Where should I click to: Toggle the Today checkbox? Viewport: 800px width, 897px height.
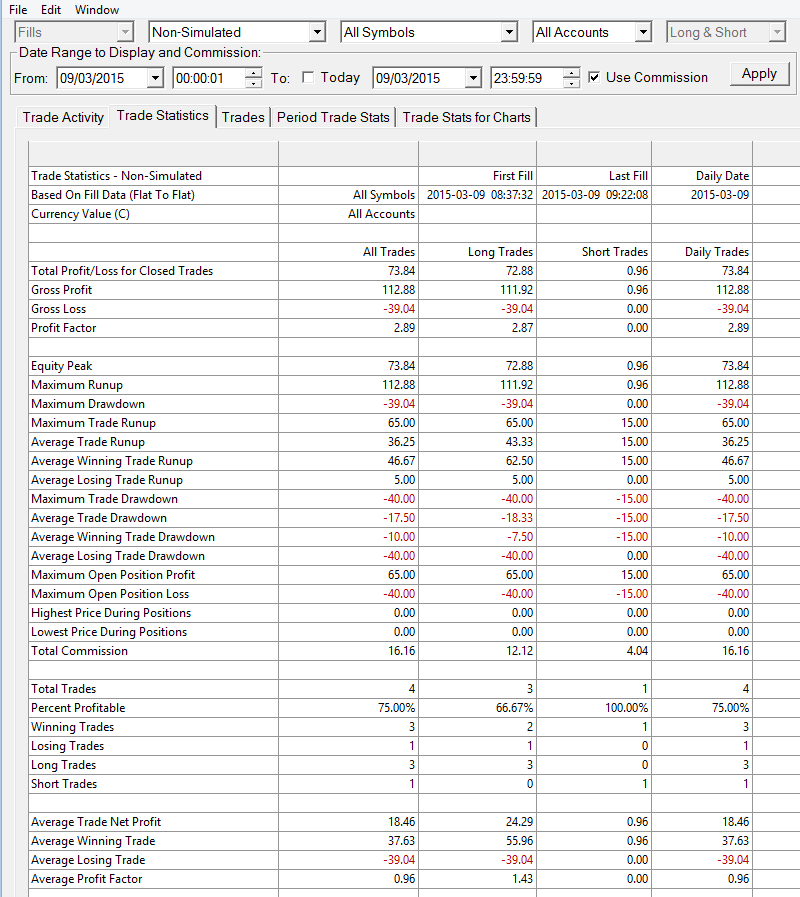coord(308,77)
